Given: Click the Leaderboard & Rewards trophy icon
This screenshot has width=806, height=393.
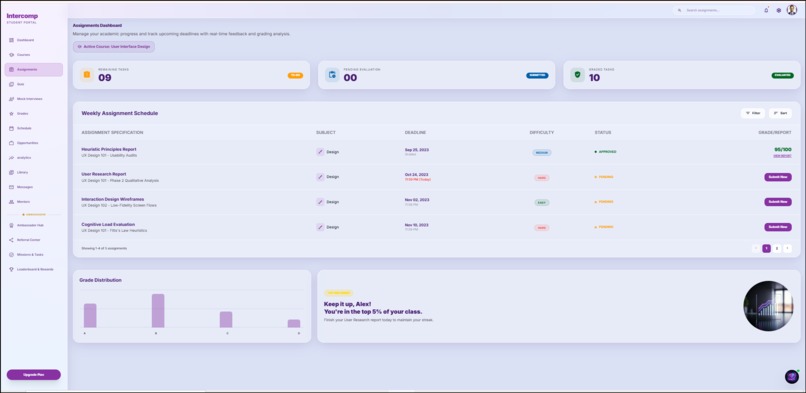Looking at the screenshot, I should tap(11, 269).
